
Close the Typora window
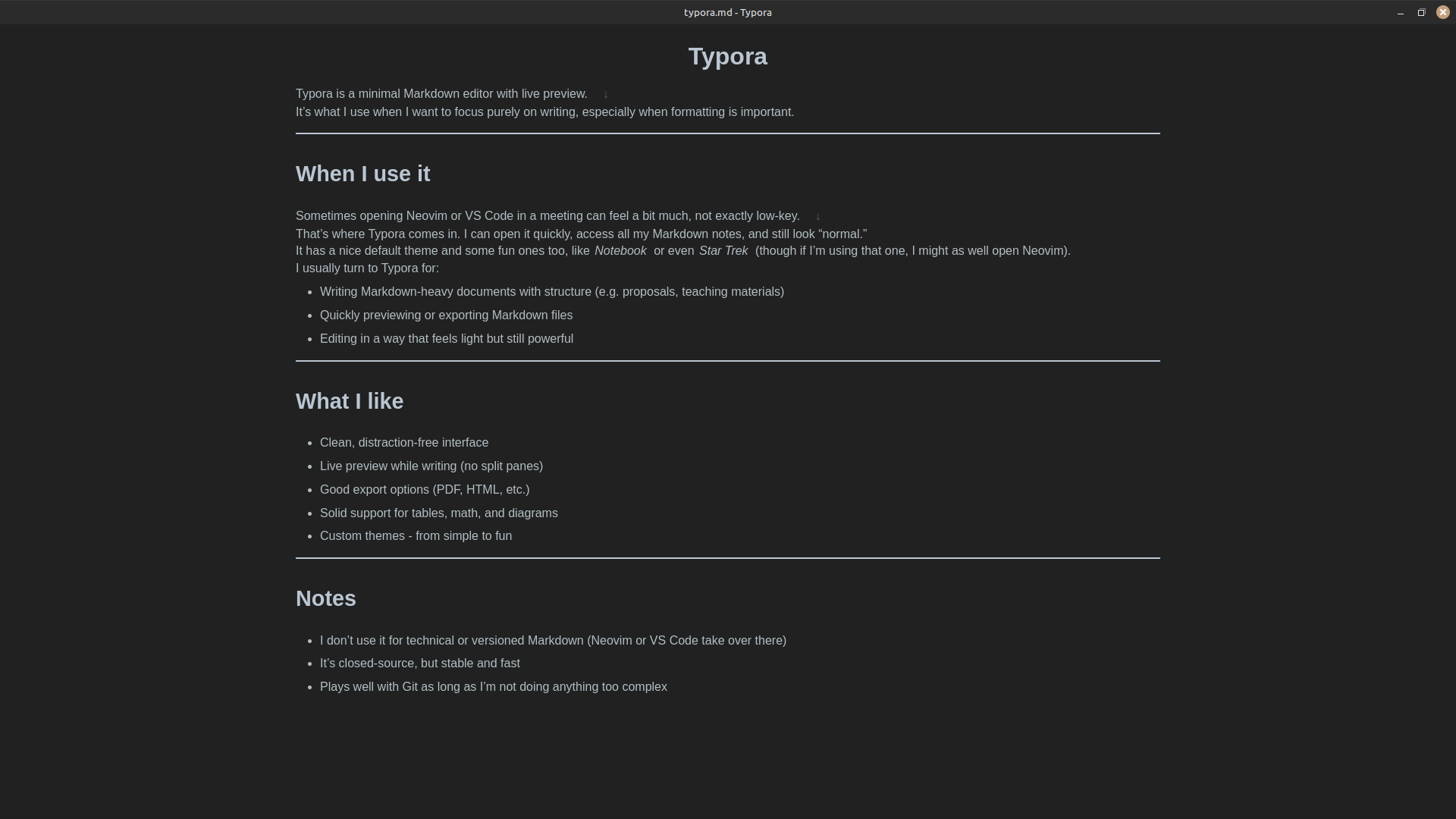[x=1442, y=13]
